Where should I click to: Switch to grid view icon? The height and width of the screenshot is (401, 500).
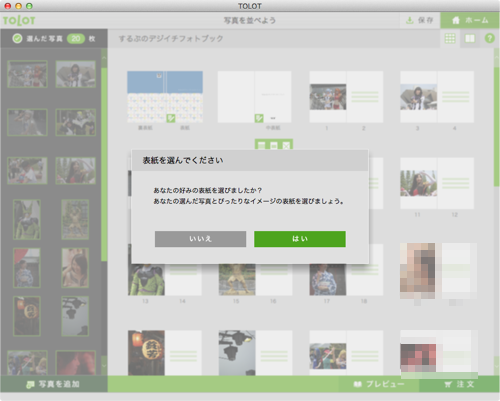(x=450, y=38)
